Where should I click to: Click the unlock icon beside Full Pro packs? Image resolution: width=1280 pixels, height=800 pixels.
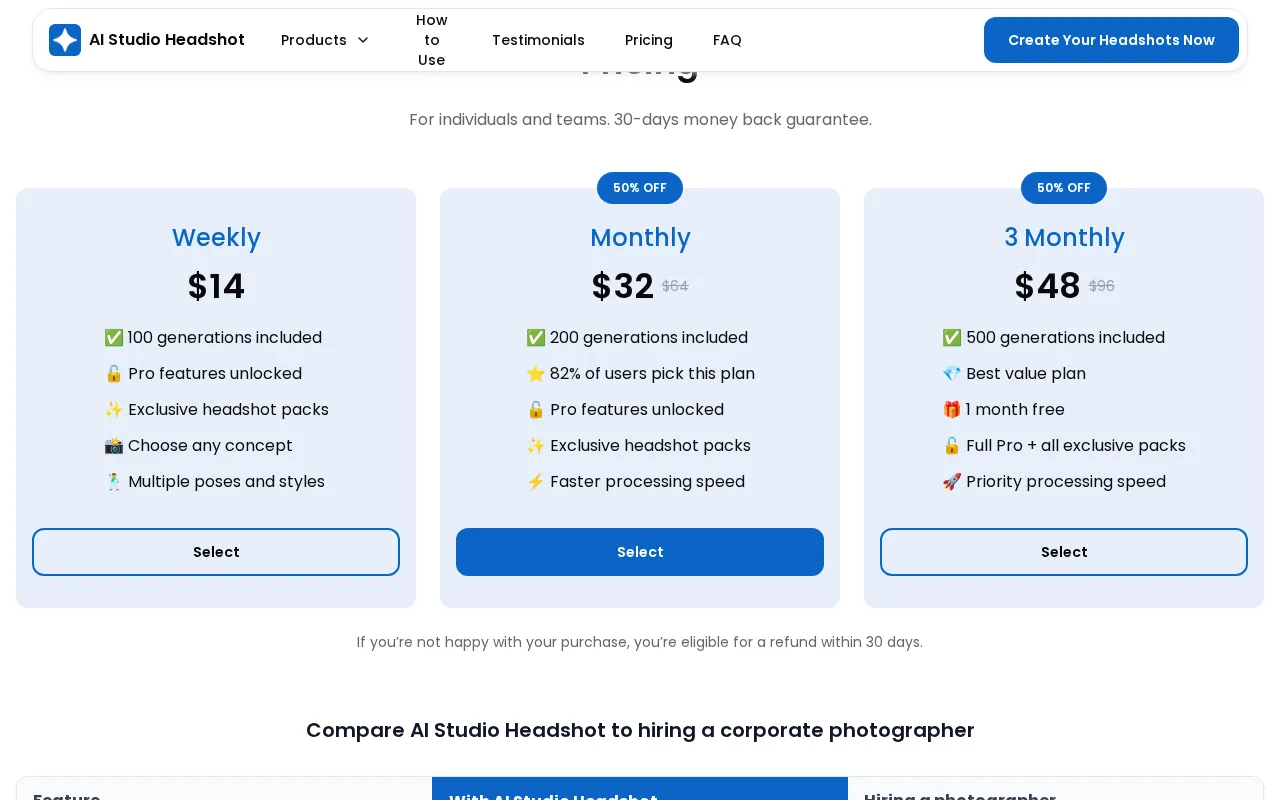(951, 446)
